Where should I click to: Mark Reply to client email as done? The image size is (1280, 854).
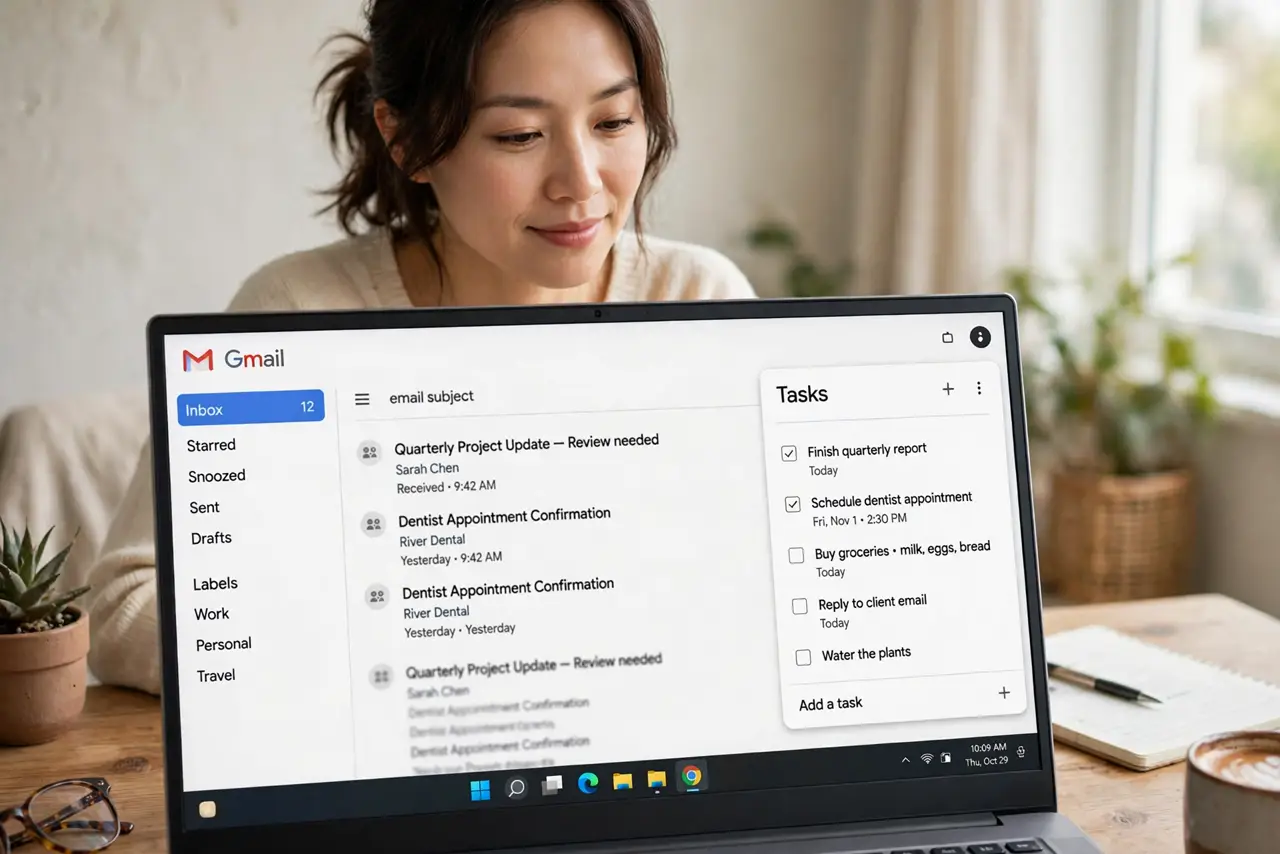pyautogui.click(x=800, y=606)
